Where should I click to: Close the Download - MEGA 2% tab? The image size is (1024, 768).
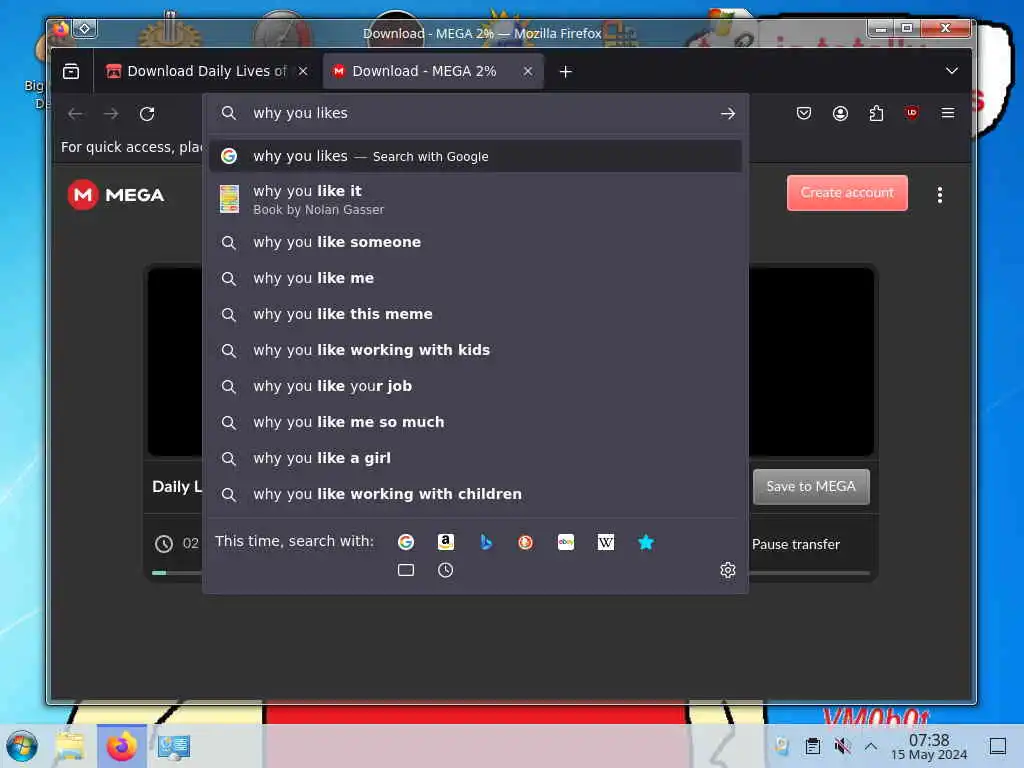tap(528, 71)
